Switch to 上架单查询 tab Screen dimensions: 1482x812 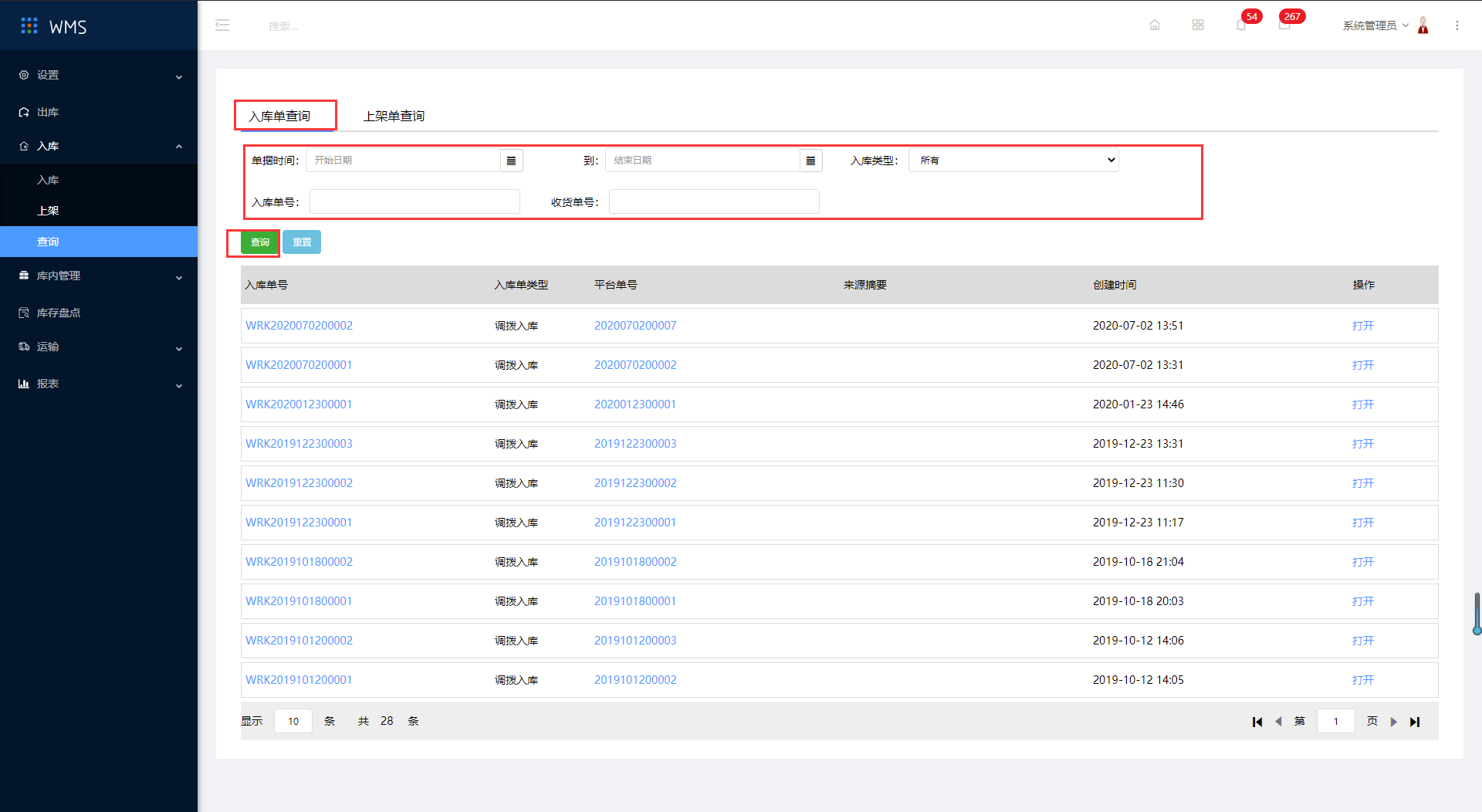(x=394, y=116)
